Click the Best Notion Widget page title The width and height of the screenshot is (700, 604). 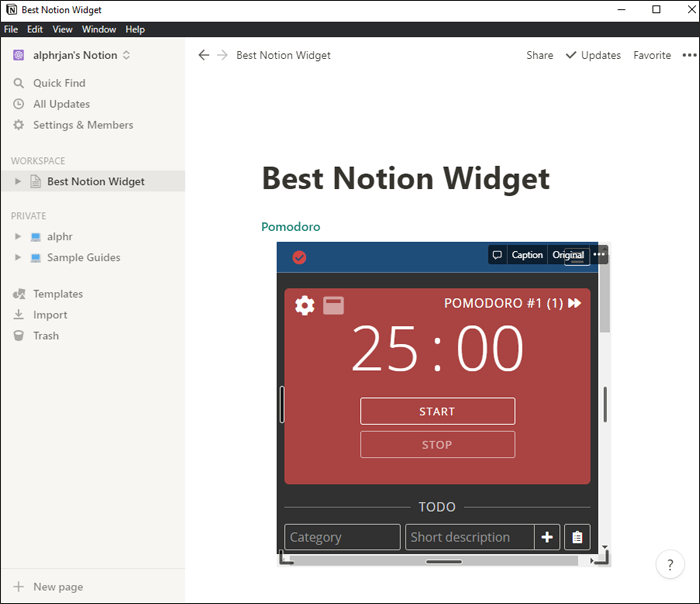(405, 179)
